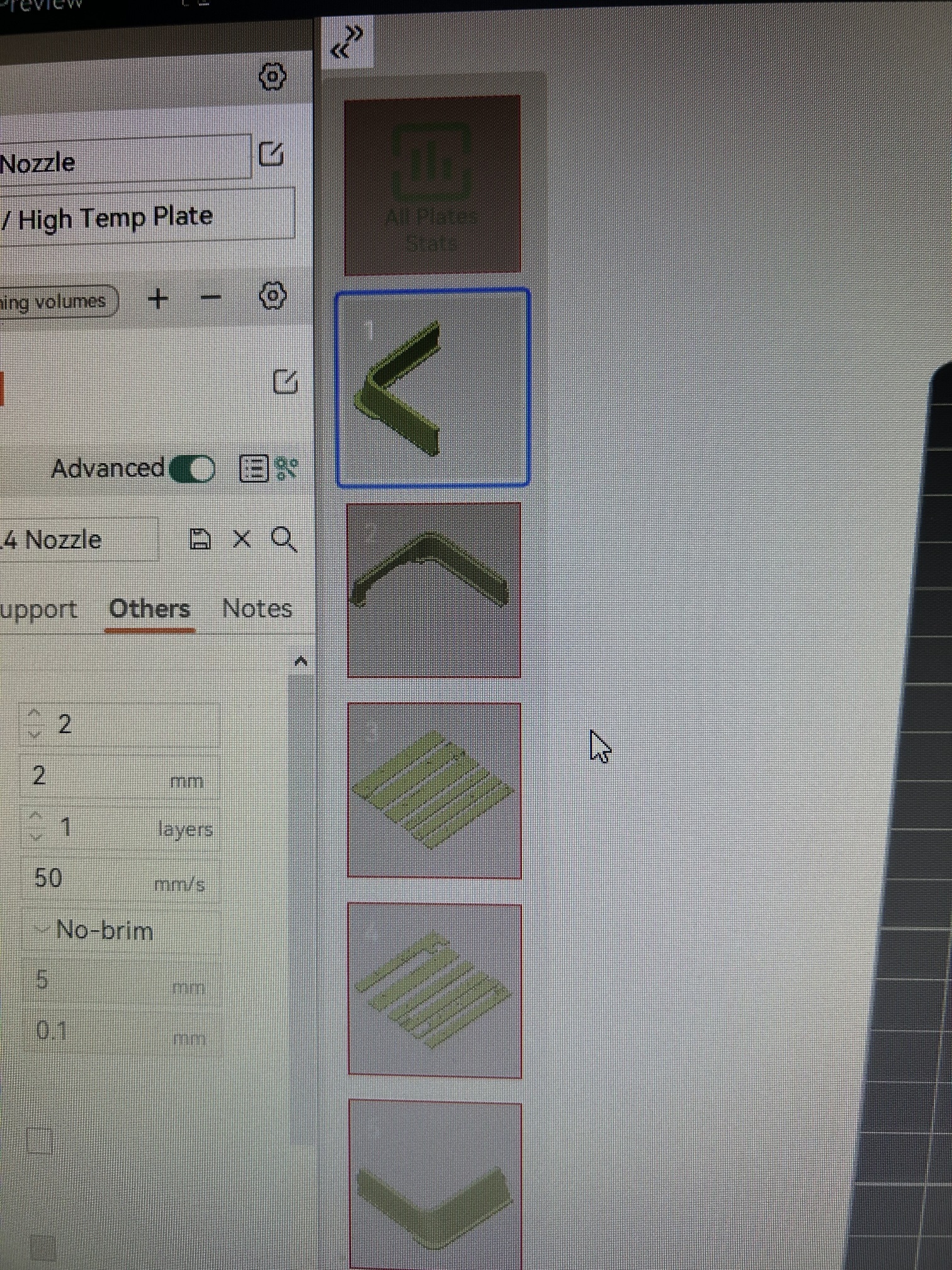952x1270 pixels.
Task: Open search in process settings
Action: [x=283, y=539]
